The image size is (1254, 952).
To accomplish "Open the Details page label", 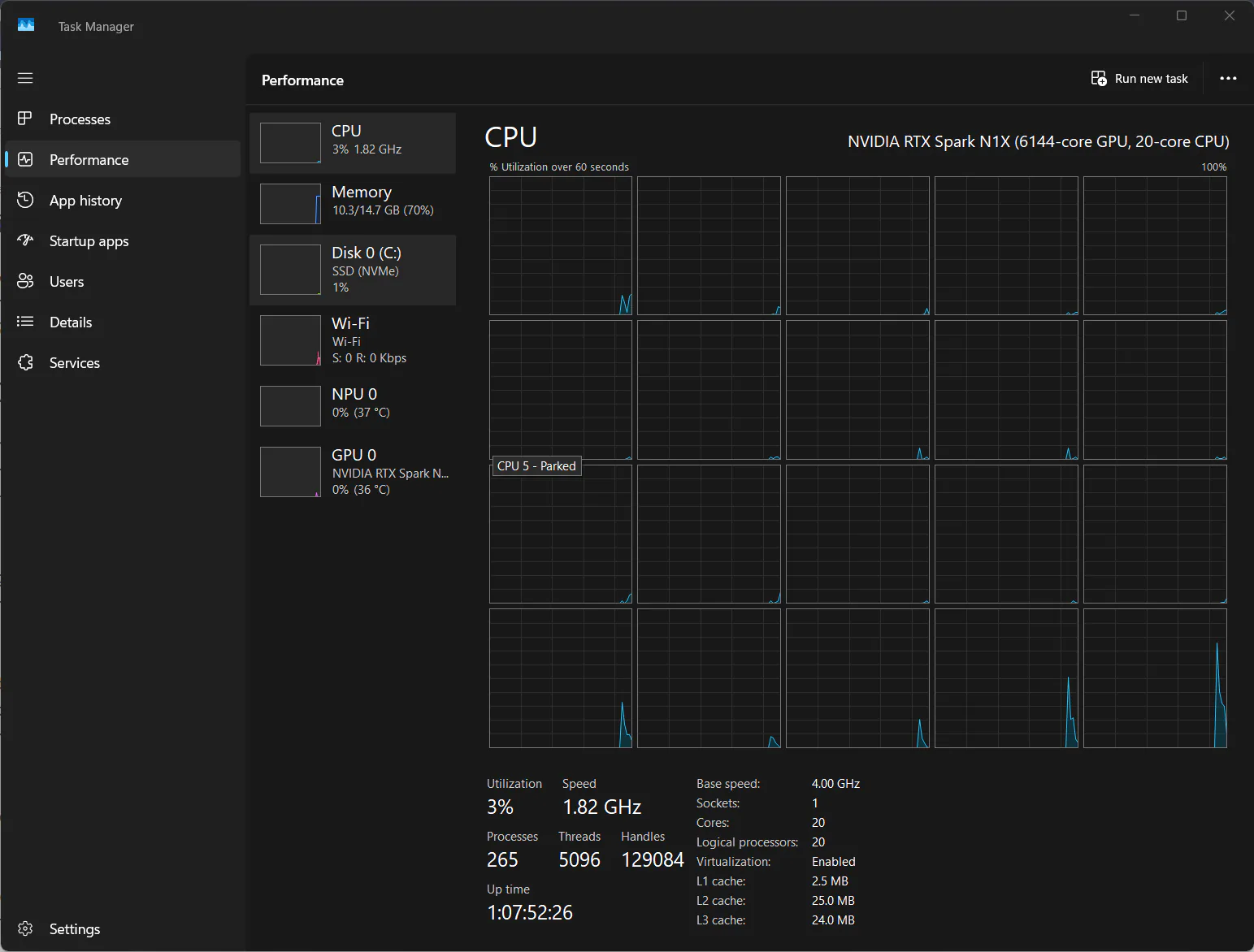I will click(x=71, y=322).
